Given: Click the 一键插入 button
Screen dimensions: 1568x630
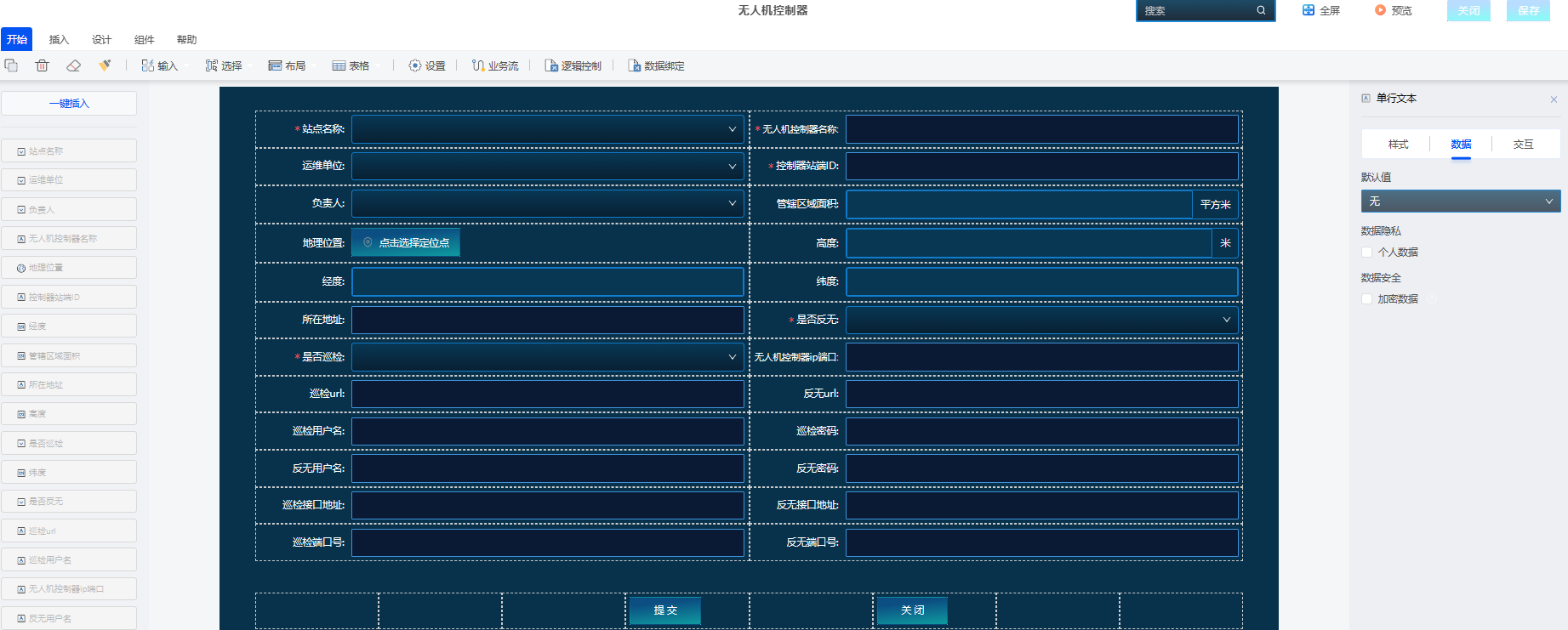Looking at the screenshot, I should (x=69, y=103).
